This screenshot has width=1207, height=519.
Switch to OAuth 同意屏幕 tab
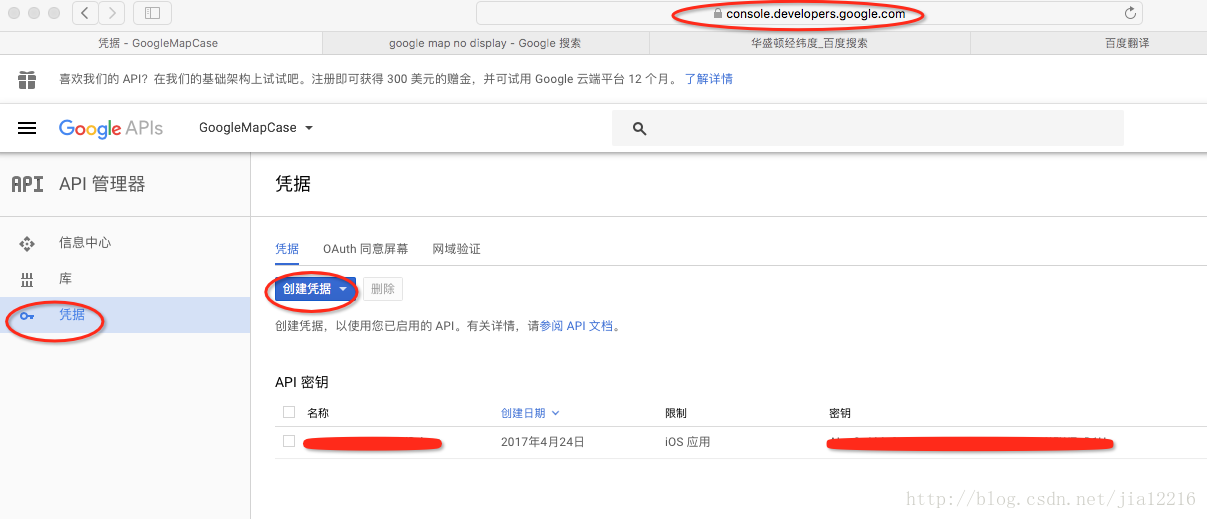[x=365, y=248]
